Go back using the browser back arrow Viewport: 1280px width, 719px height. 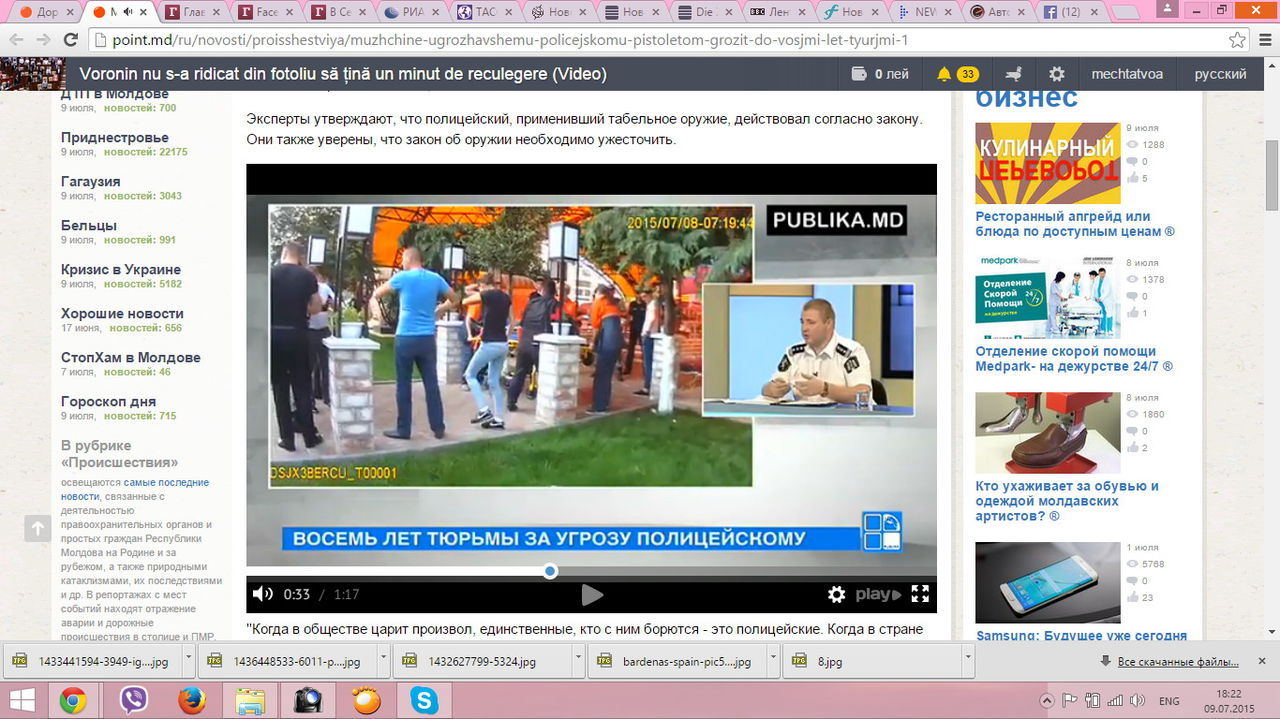point(16,41)
